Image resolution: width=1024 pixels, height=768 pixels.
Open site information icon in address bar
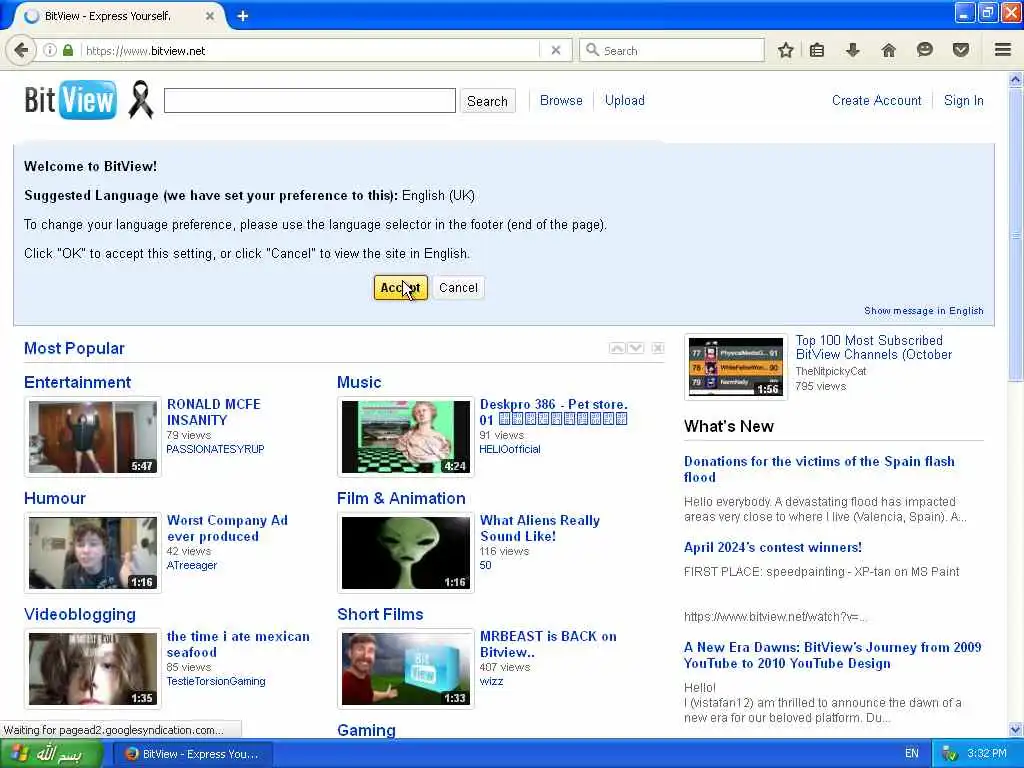coord(50,50)
